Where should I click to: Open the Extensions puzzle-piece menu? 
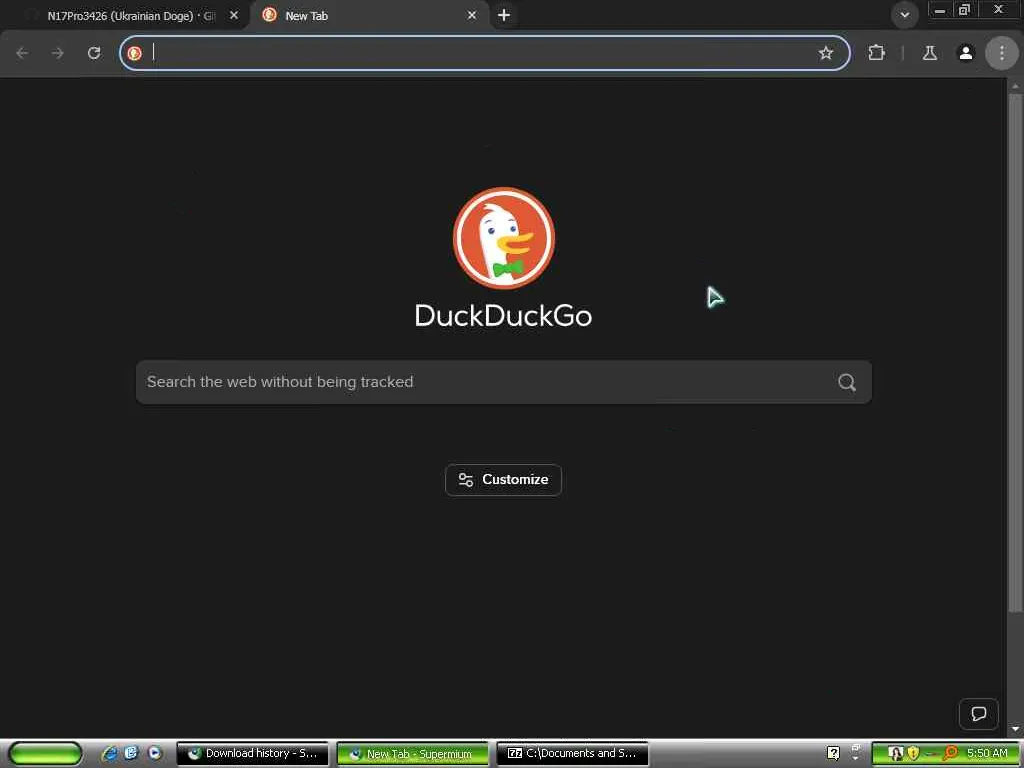pos(876,53)
